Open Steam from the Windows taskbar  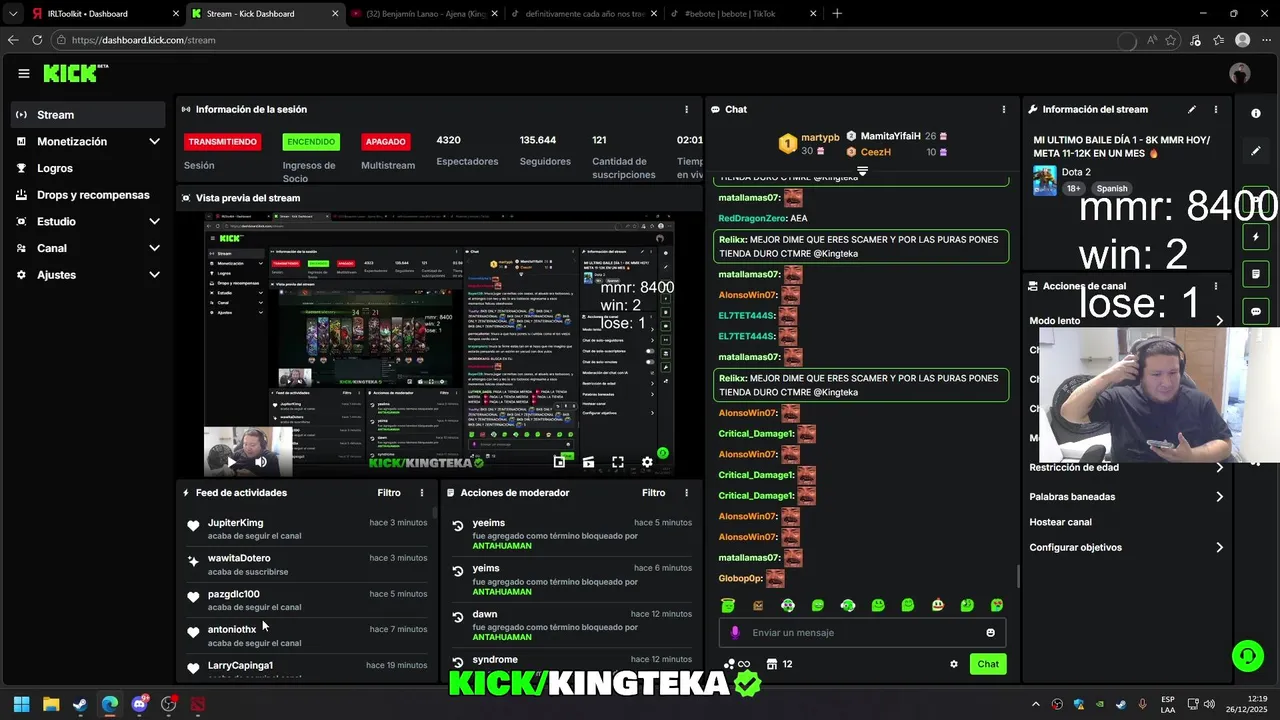(x=80, y=704)
